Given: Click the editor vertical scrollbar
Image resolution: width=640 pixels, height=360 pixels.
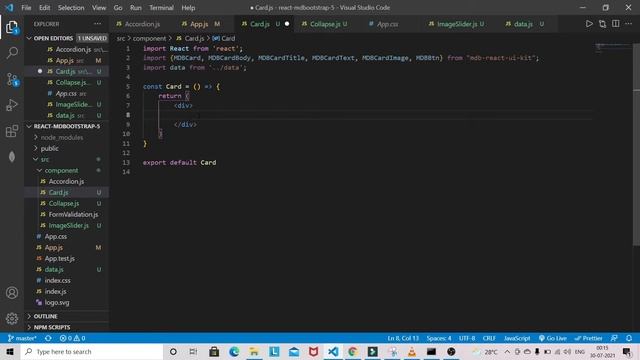Looking at the screenshot, I should click(x=636, y=143).
